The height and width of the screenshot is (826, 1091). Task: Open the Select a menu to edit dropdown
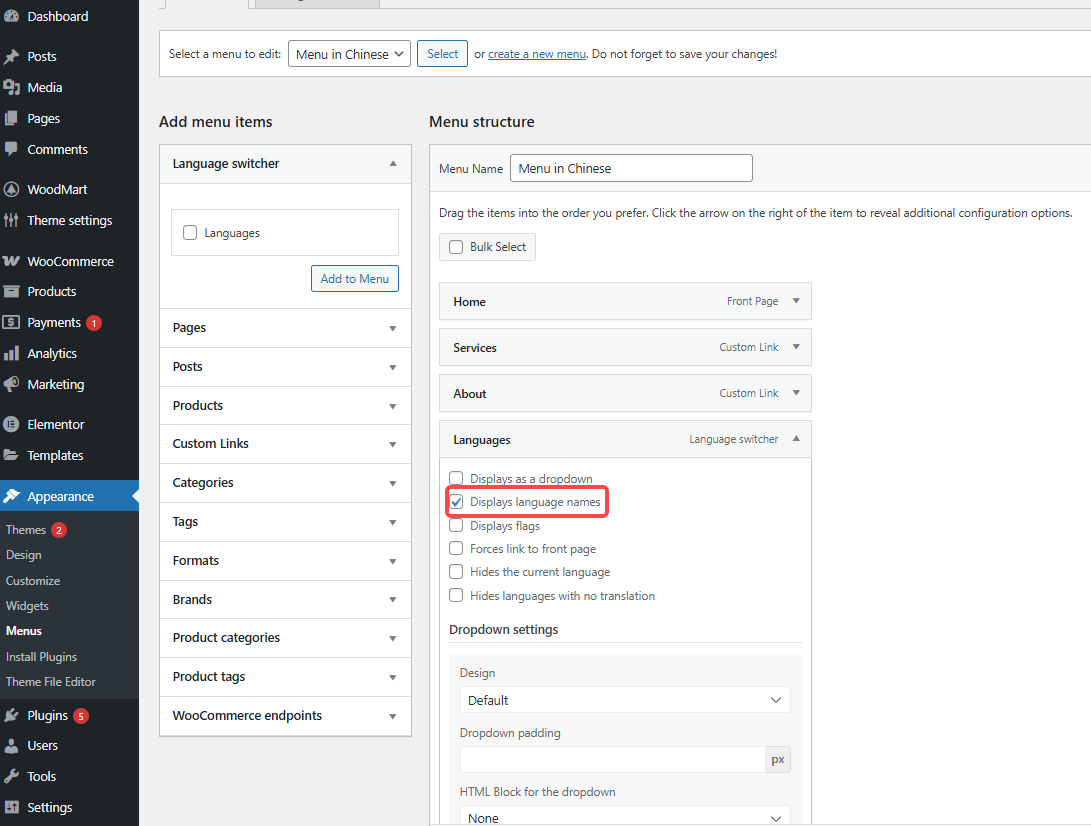click(x=349, y=54)
